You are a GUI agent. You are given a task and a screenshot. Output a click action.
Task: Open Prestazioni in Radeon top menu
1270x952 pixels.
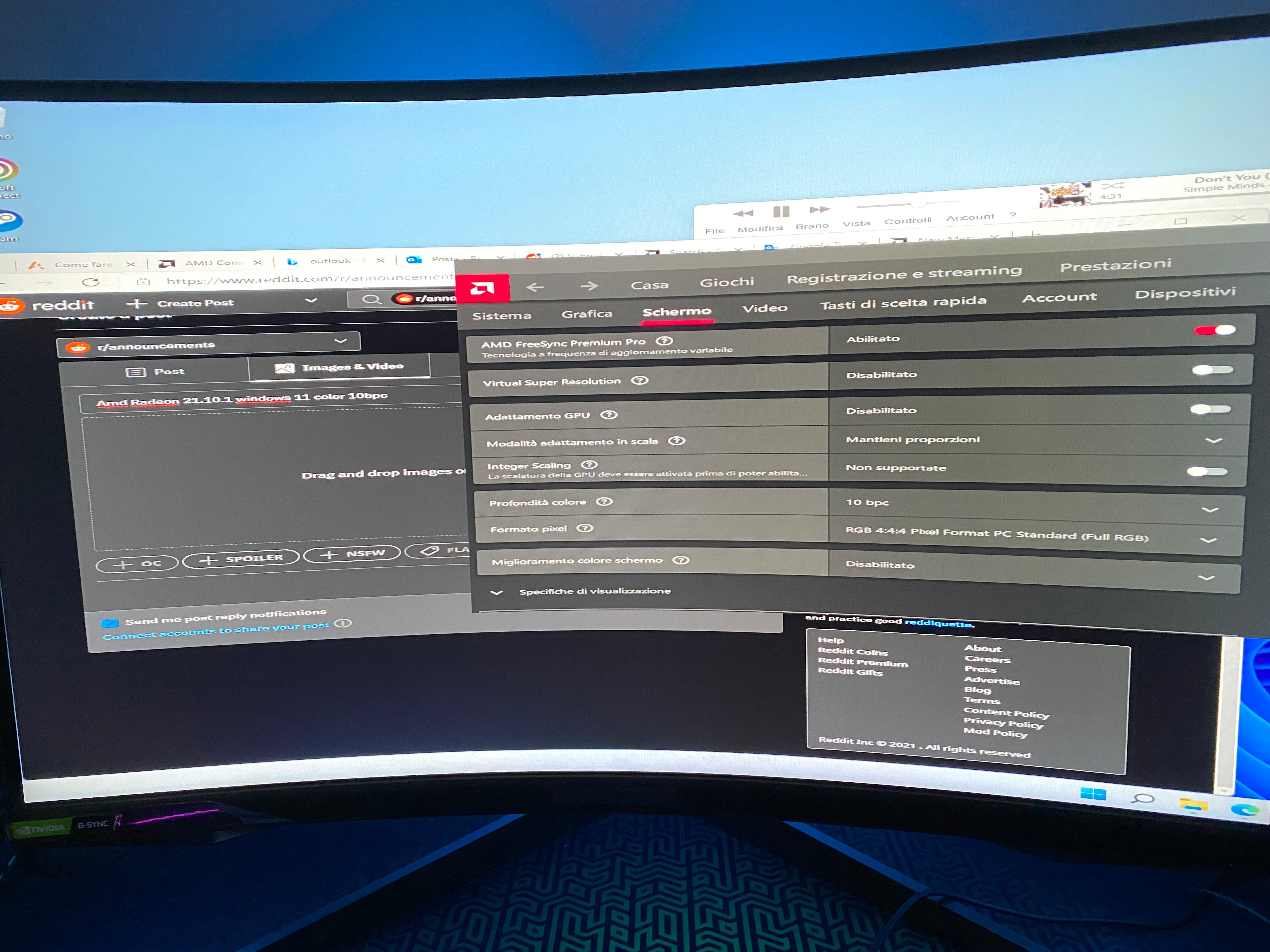click(1116, 265)
